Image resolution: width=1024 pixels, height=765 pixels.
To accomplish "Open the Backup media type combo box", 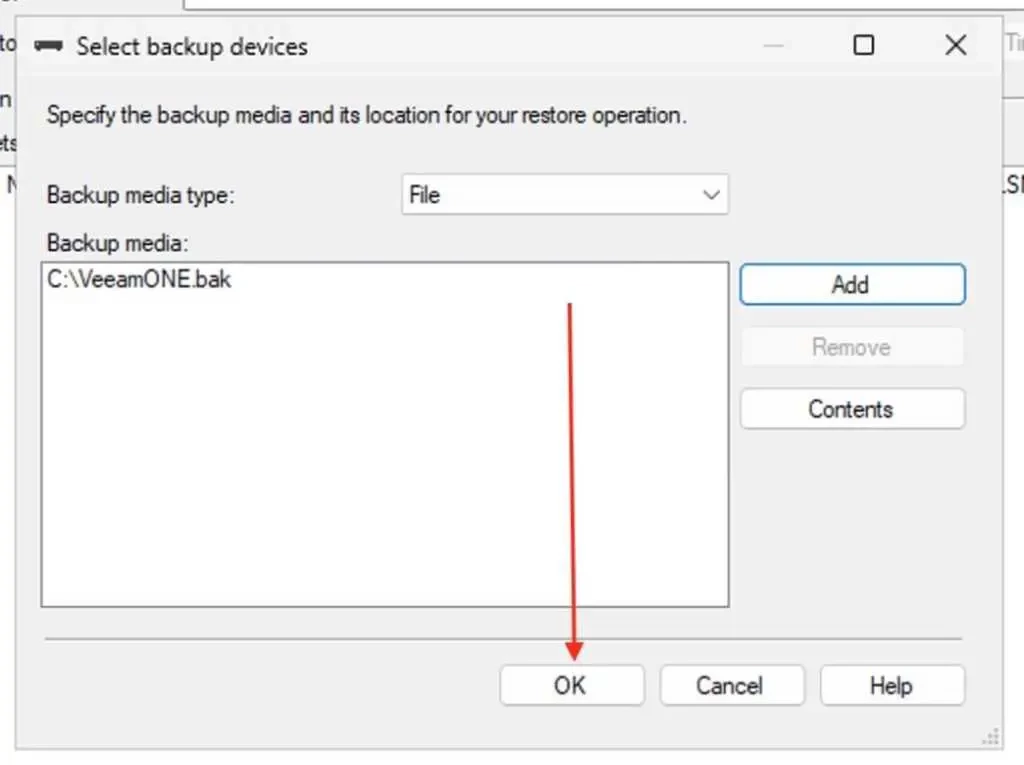I will (564, 195).
